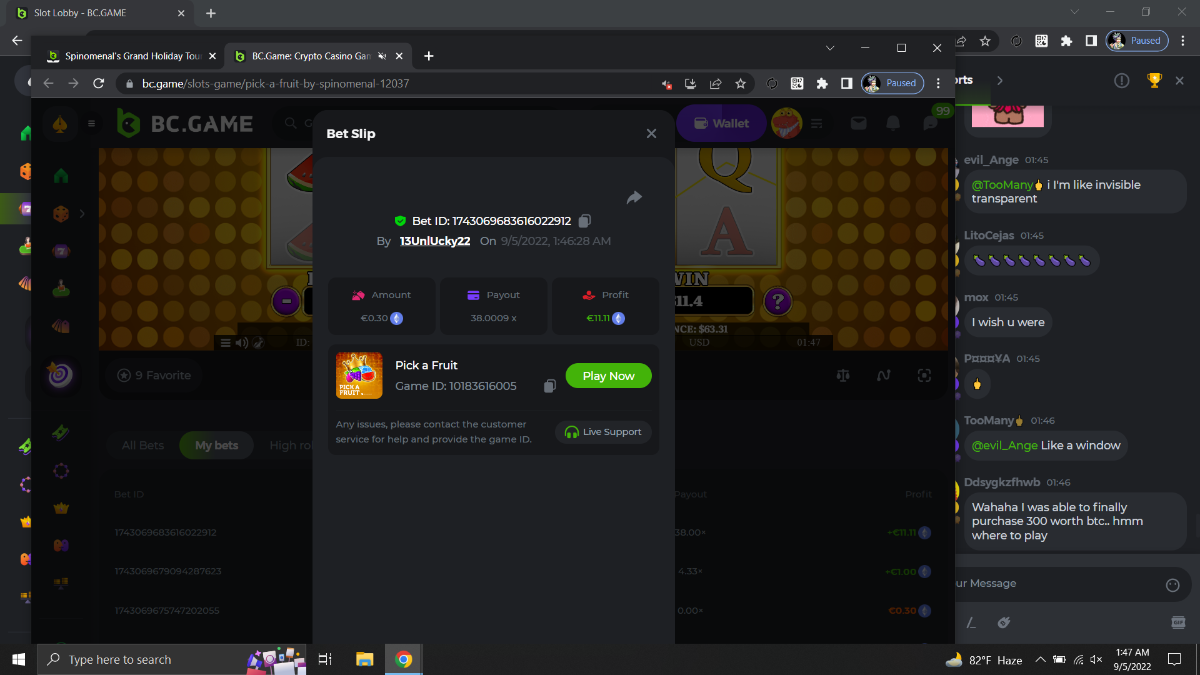This screenshot has height=675, width=1200.
Task: Close the Bet Slip dialog
Action: tap(651, 134)
